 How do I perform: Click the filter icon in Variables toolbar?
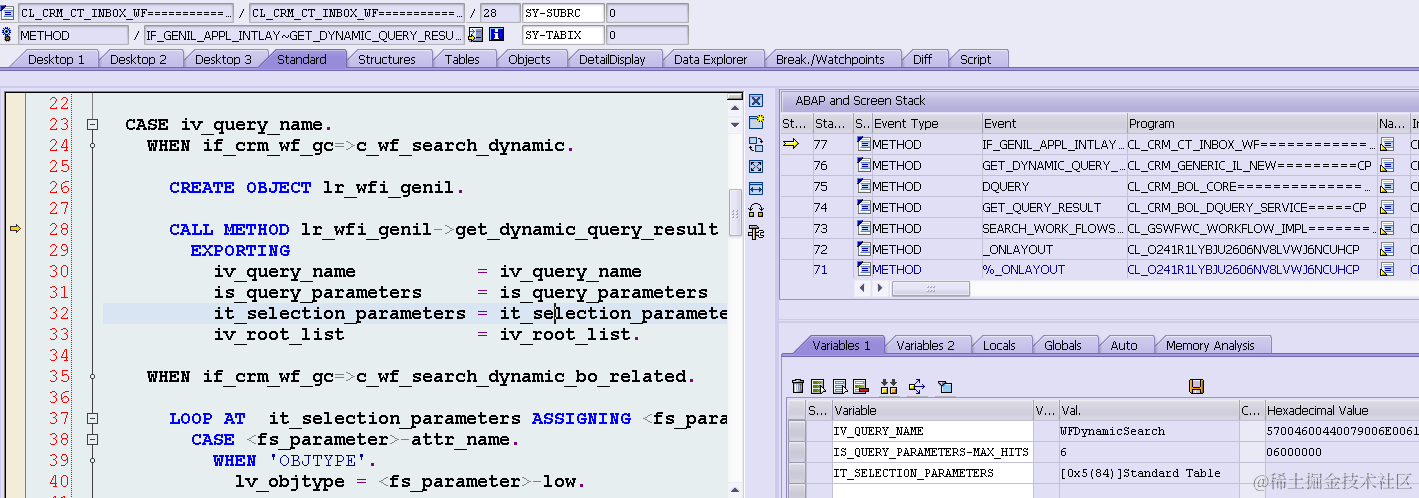click(944, 386)
